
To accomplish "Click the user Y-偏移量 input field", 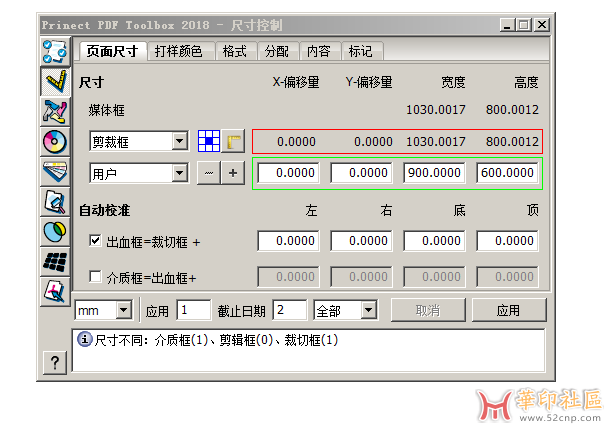I will pyautogui.click(x=361, y=173).
